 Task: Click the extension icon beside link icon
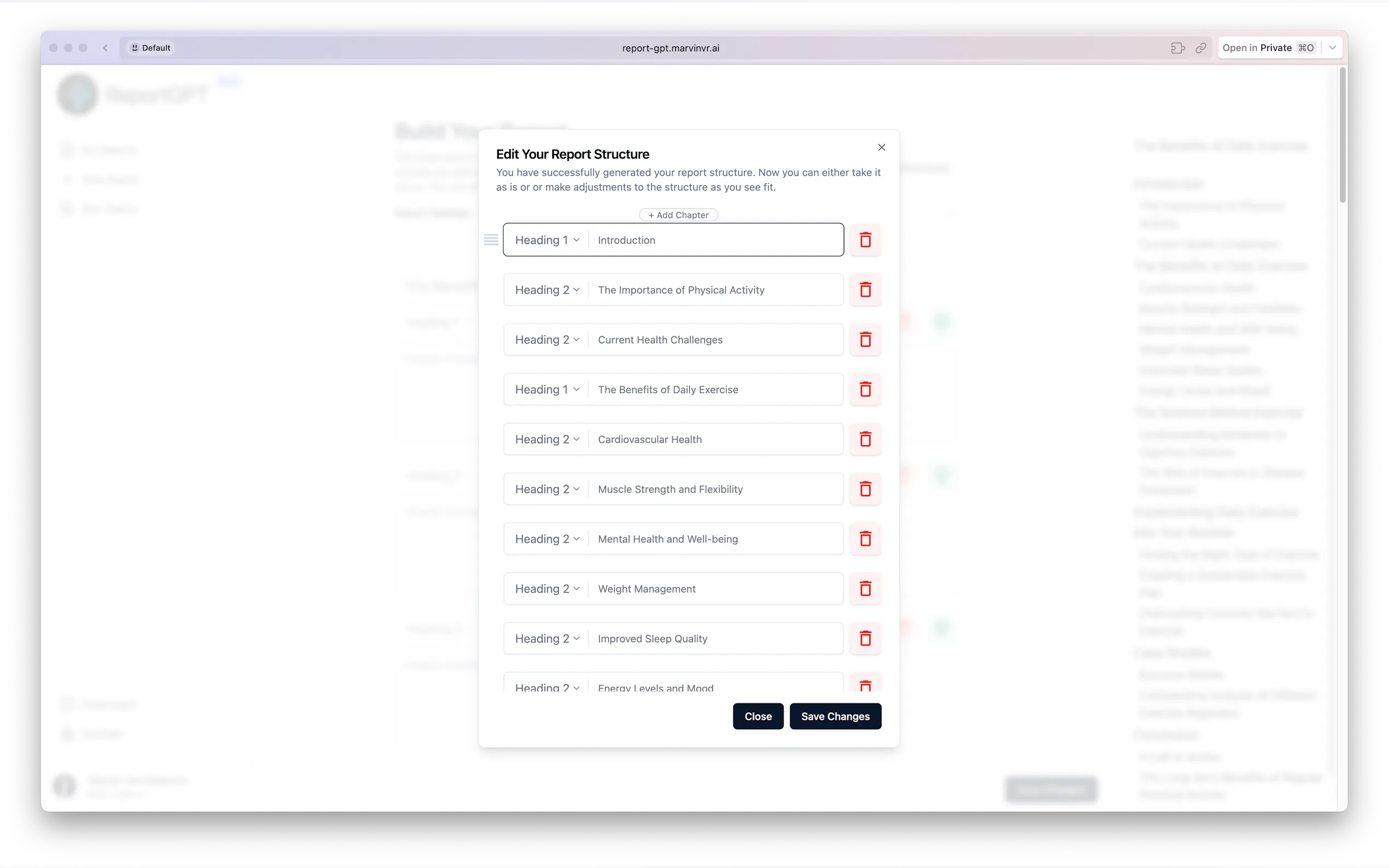1178,48
